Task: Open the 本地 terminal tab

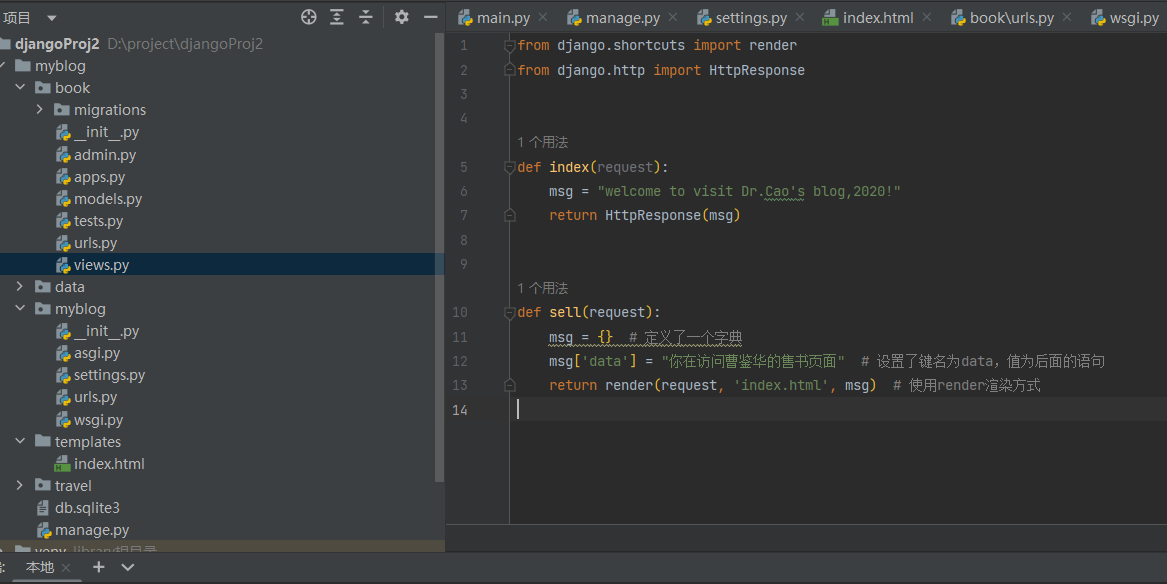Action: click(39, 568)
